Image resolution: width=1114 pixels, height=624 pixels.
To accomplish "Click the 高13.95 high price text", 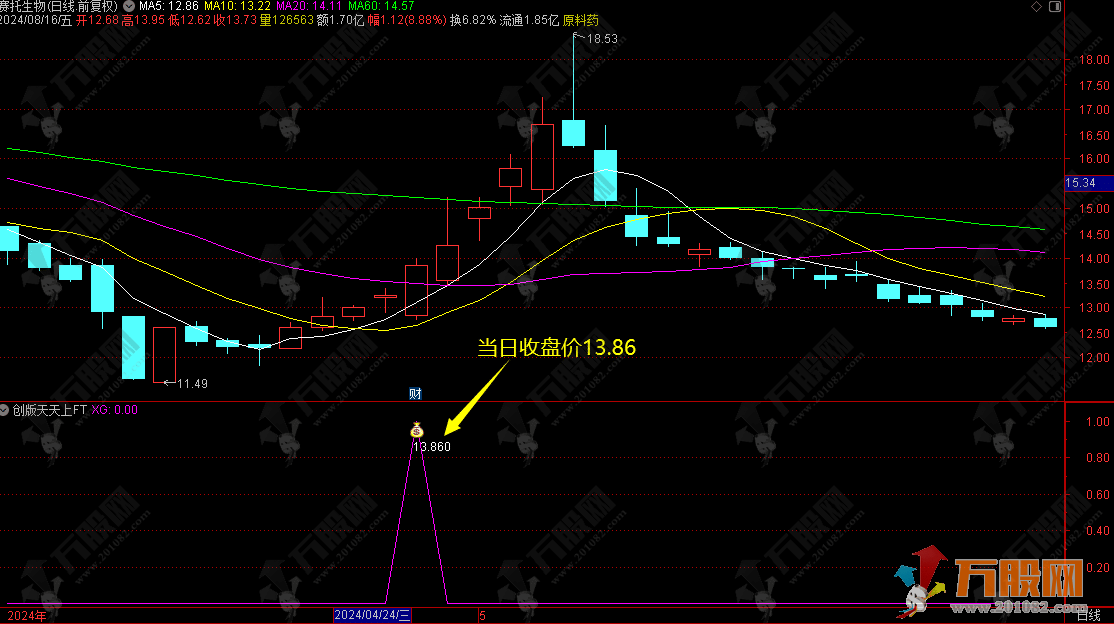I will [143, 21].
